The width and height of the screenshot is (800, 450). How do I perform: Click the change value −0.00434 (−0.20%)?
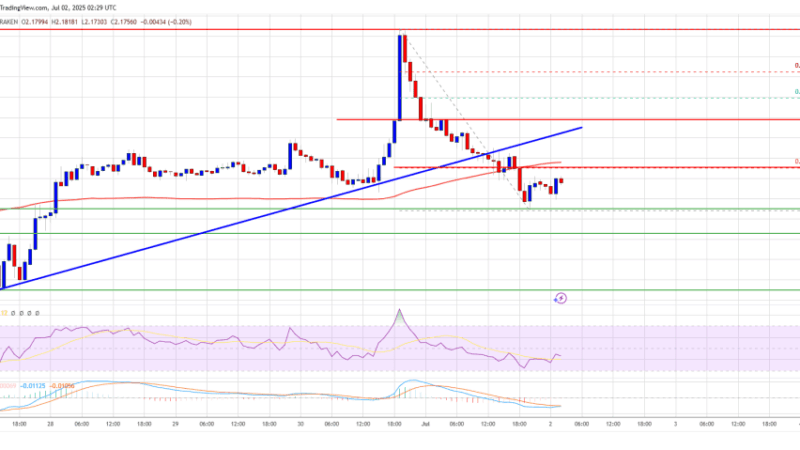(165, 22)
